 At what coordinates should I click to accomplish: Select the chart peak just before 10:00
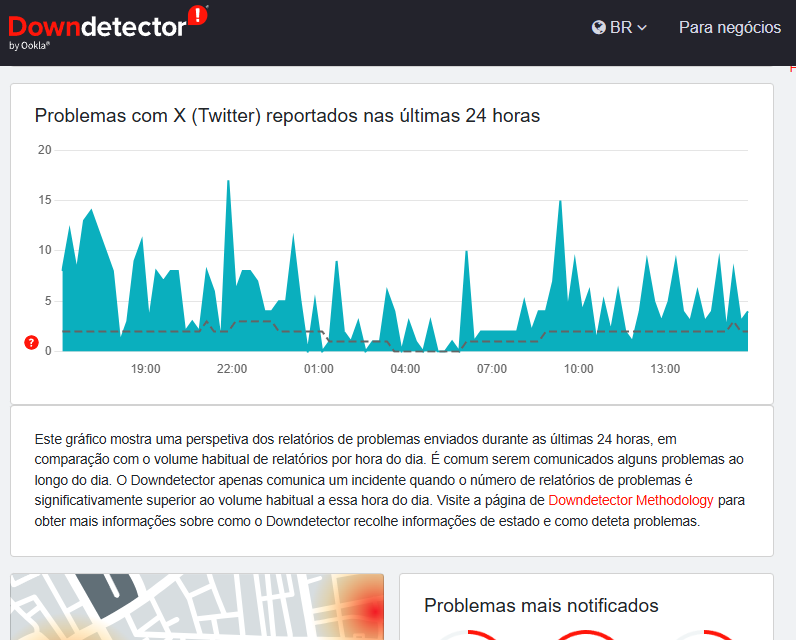coord(560,204)
